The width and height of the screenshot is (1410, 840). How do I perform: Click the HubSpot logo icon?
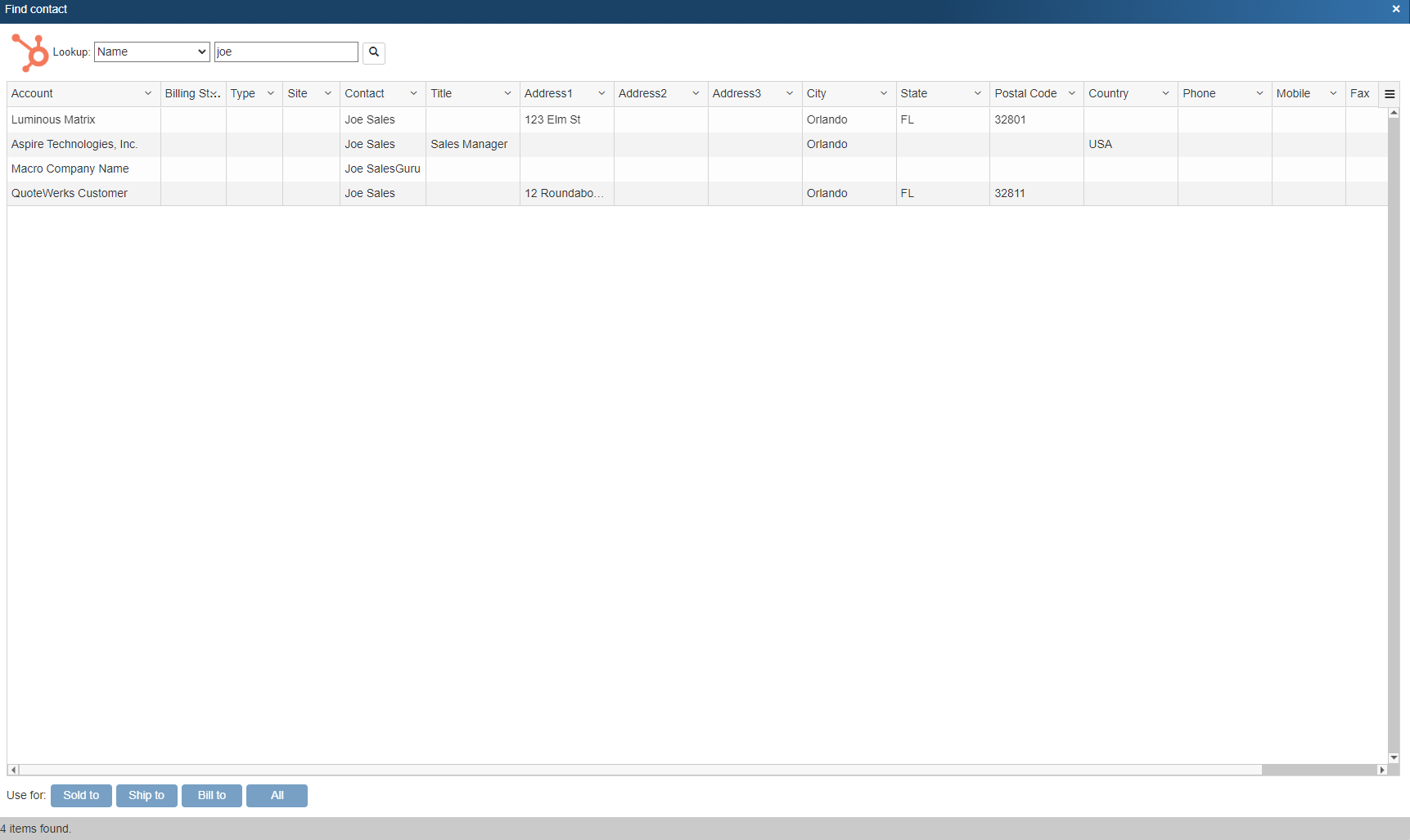point(29,52)
